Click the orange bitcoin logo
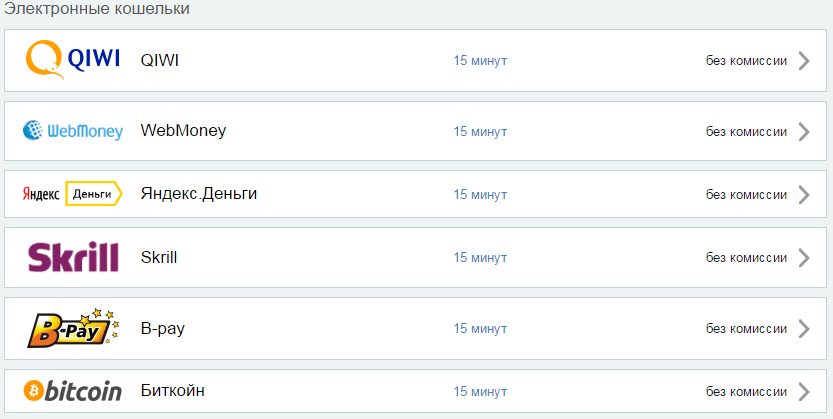Viewport: 833px width, 419px height. coord(73,391)
